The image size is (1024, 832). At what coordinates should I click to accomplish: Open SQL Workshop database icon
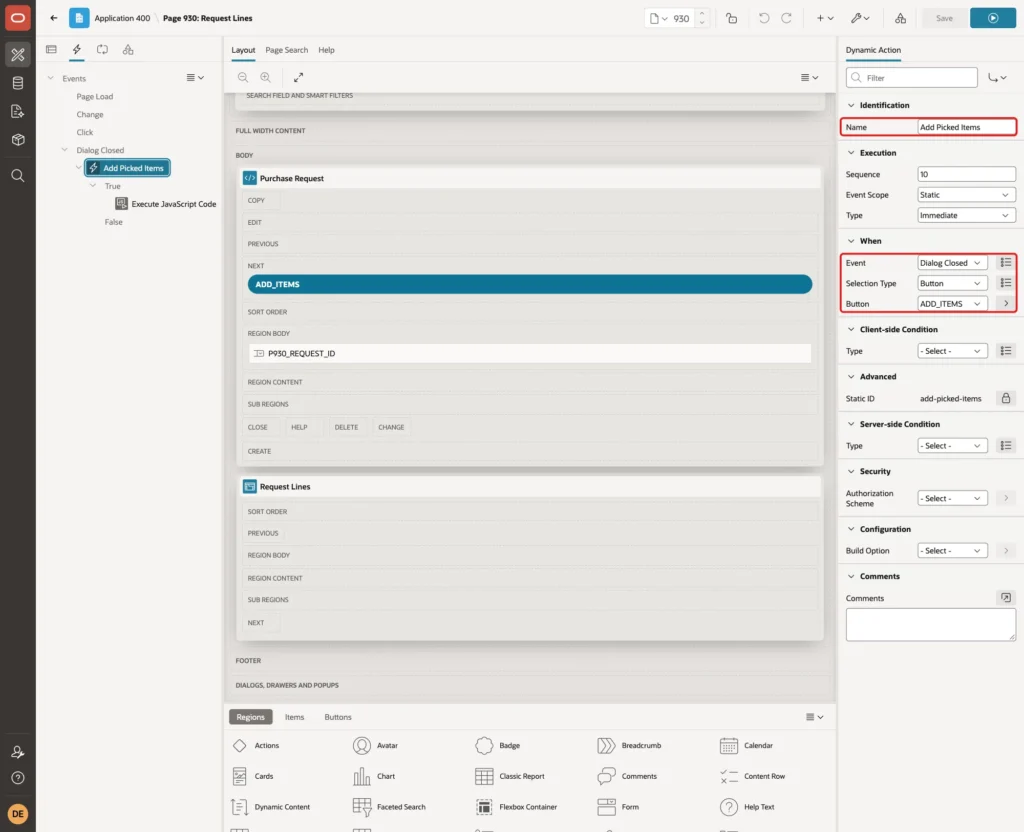(18, 83)
